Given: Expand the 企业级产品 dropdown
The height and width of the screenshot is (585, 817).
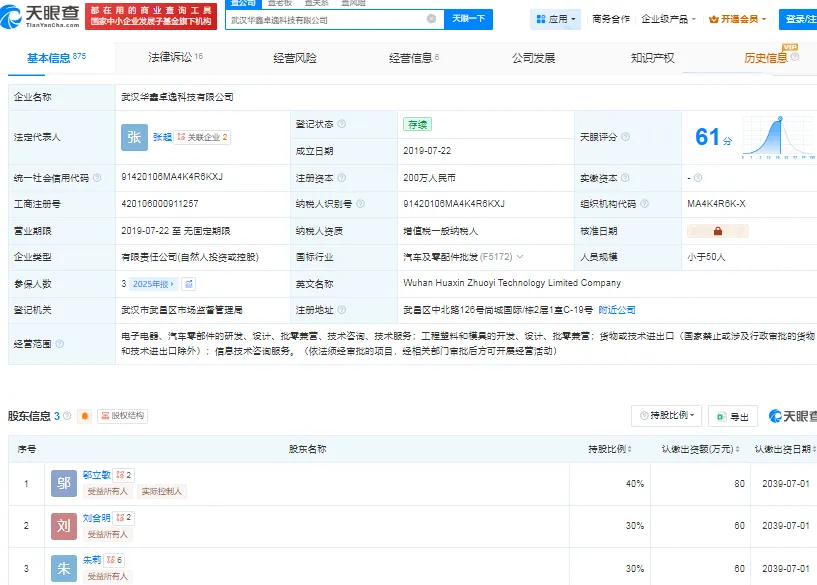Looking at the screenshot, I should (x=669, y=19).
